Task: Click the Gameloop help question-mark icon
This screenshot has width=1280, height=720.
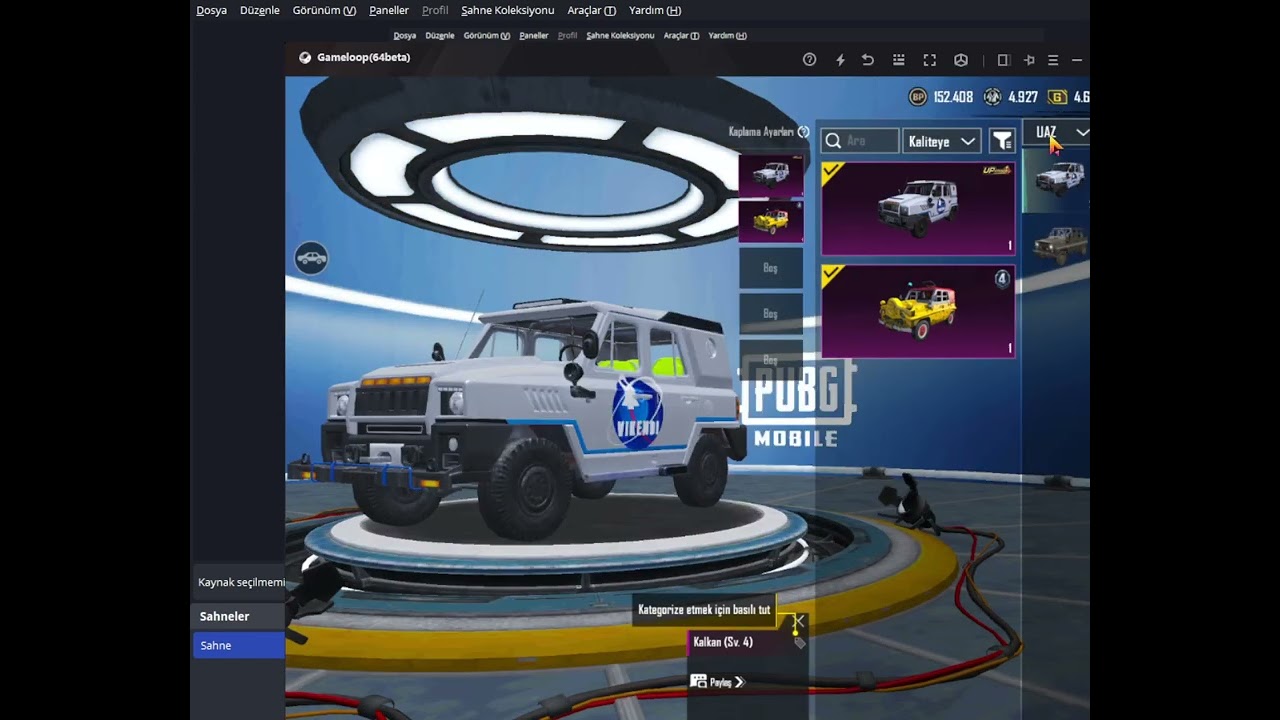Action: point(810,60)
